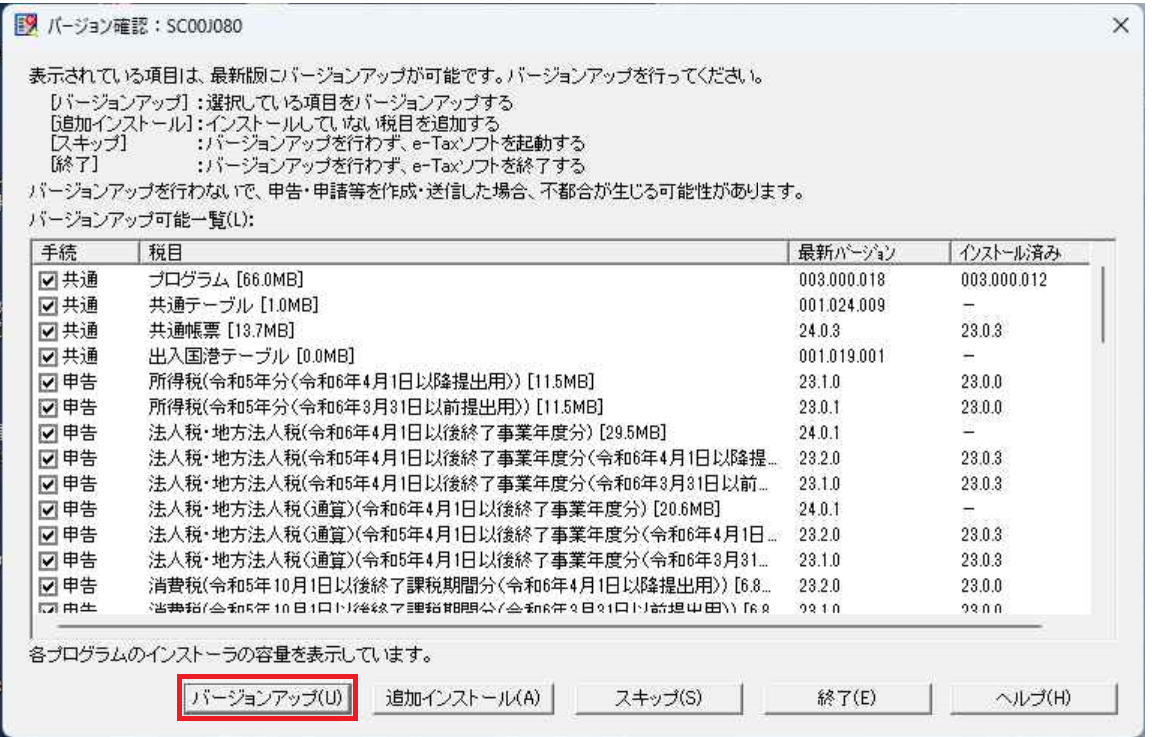Deselect 所得税 令和6年4月1日以降提出用 checkbox
Image resolution: width=1152 pixels, height=737 pixels.
coord(48,382)
